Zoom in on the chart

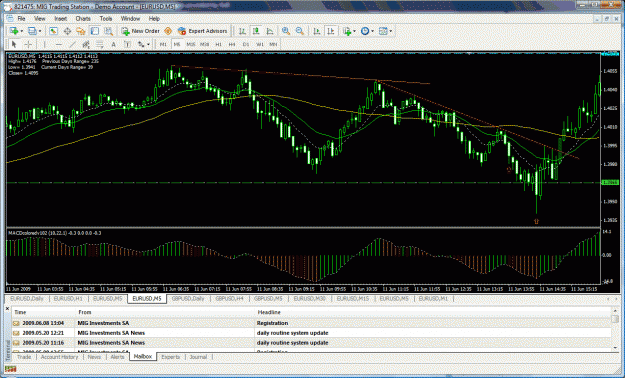(x=286, y=31)
